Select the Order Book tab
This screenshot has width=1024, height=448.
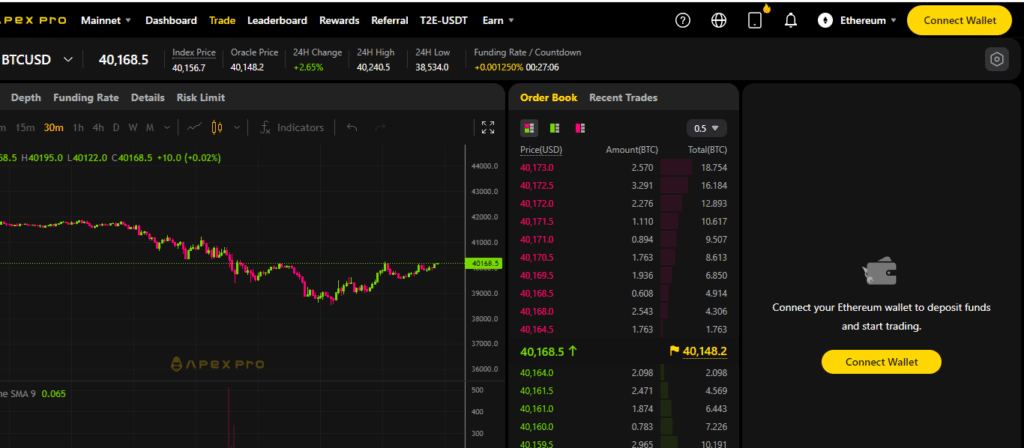pyautogui.click(x=549, y=97)
